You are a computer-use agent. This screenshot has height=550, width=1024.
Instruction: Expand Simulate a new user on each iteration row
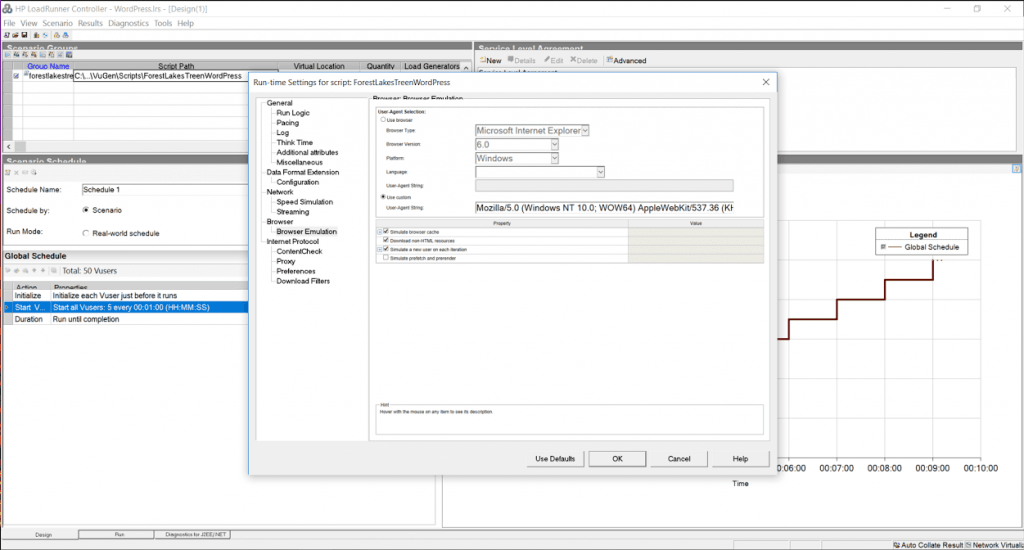point(379,250)
